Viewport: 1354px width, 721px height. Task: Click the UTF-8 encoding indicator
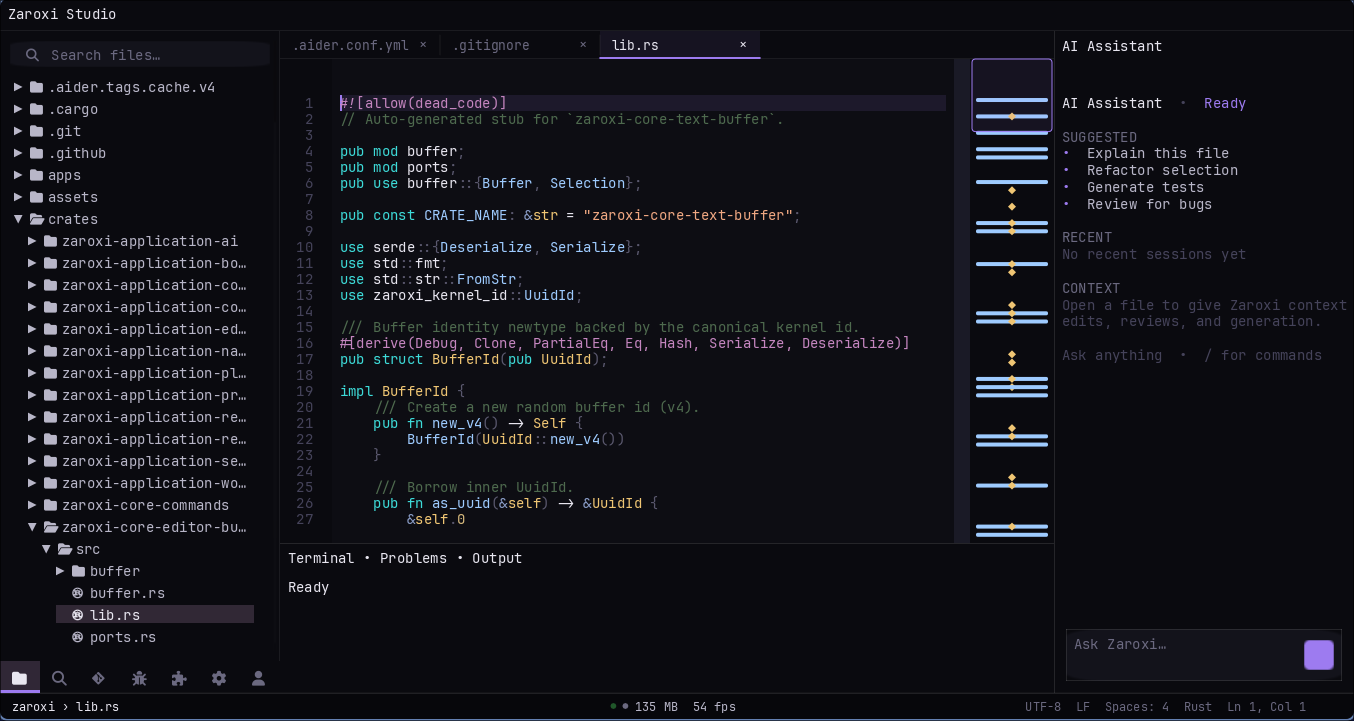pyautogui.click(x=1043, y=707)
